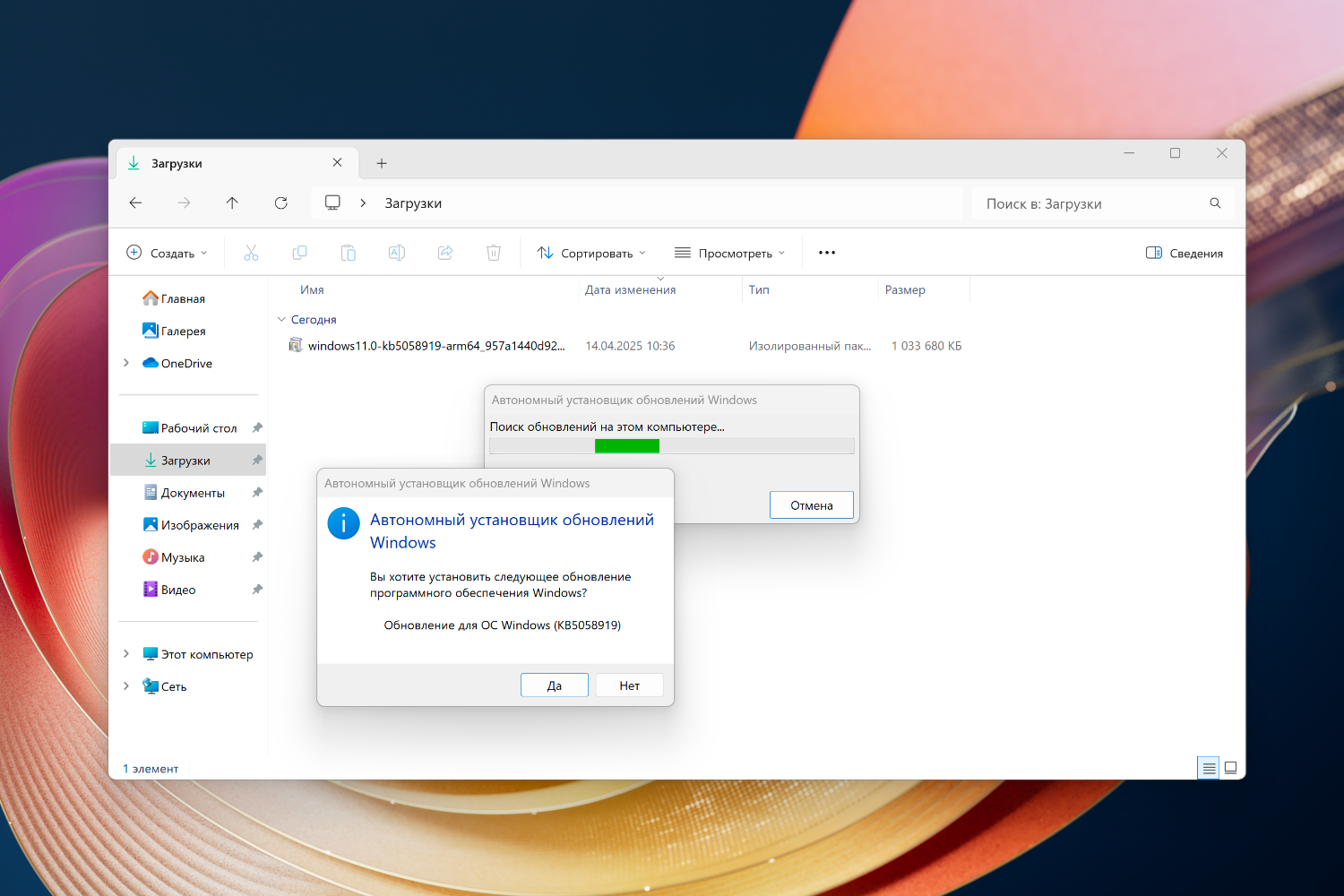Click the PC icon in address bar
Viewport: 1344px width, 896px height.
332,203
